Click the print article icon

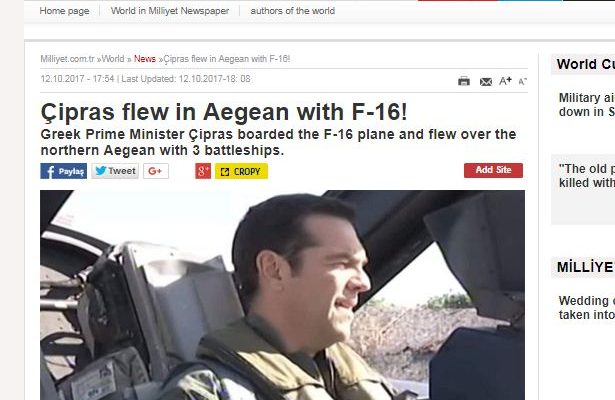(x=464, y=81)
